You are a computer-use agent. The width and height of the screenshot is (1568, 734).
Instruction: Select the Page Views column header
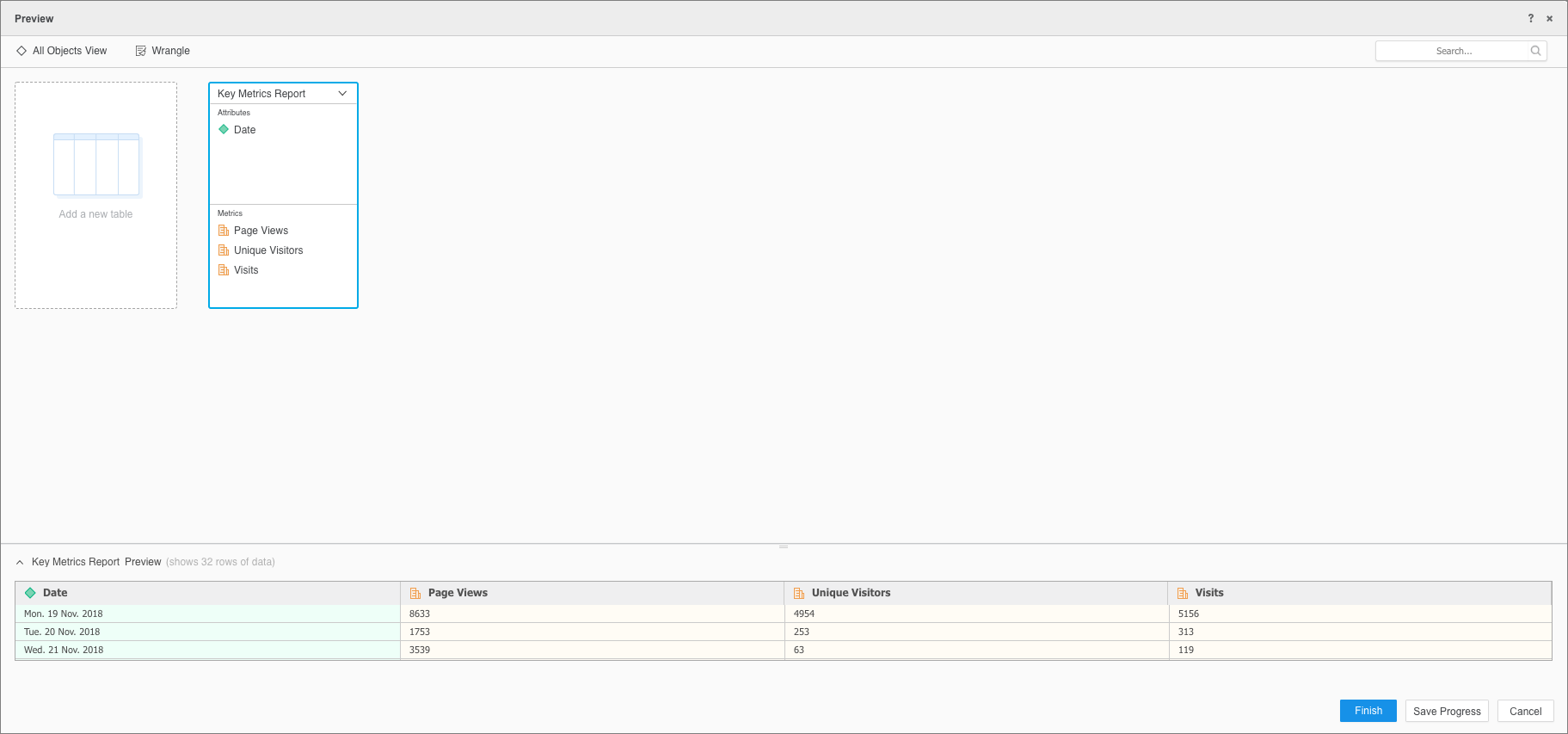point(458,593)
